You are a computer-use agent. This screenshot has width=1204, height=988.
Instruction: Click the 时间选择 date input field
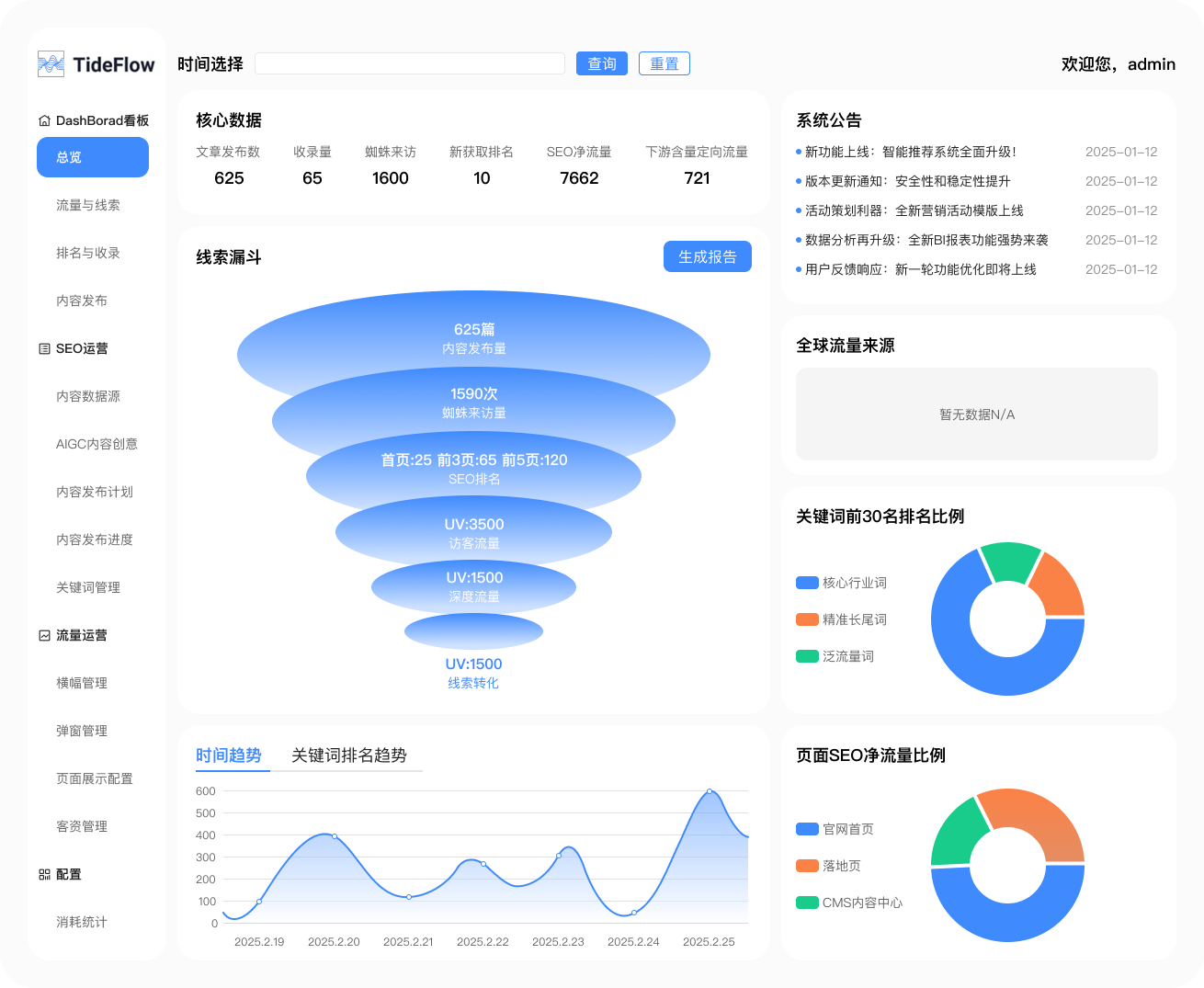[x=410, y=63]
